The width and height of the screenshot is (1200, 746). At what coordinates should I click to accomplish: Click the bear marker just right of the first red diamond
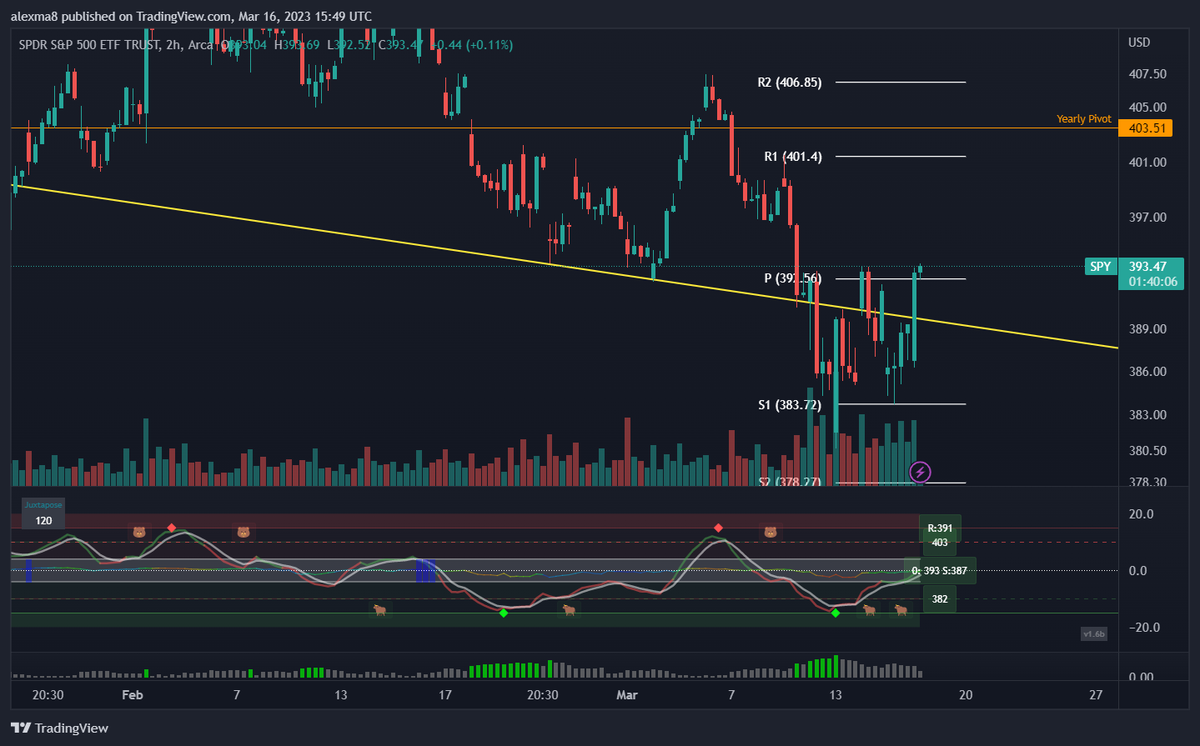click(243, 533)
